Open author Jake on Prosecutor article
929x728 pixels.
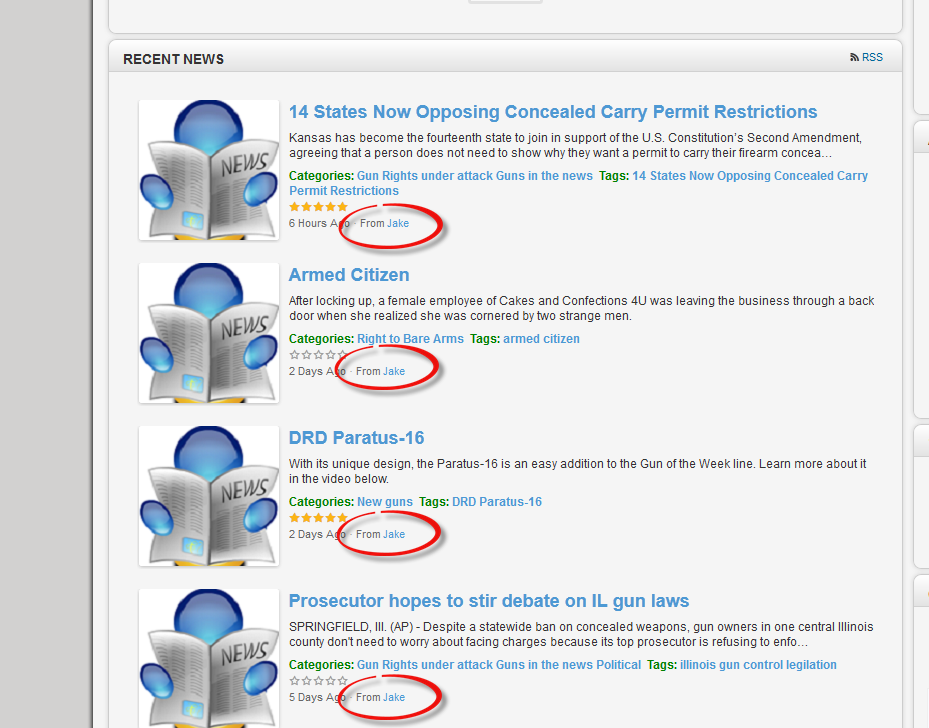click(394, 697)
